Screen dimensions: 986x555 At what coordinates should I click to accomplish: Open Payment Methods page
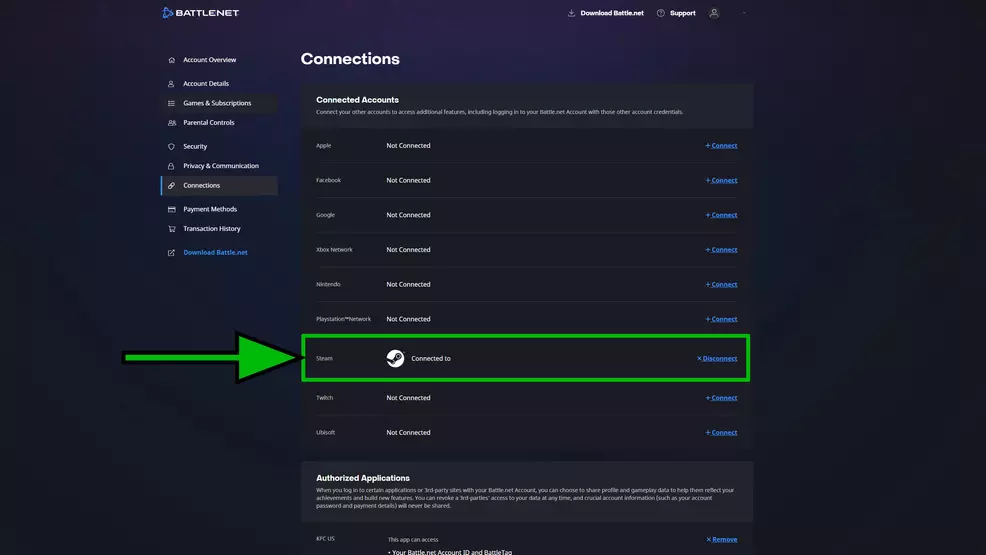pos(210,209)
